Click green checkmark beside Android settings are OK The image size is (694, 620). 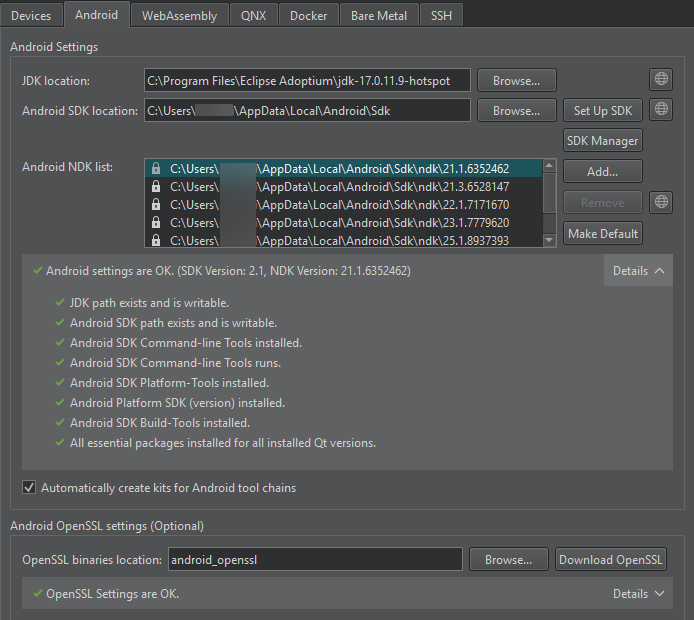(37, 270)
